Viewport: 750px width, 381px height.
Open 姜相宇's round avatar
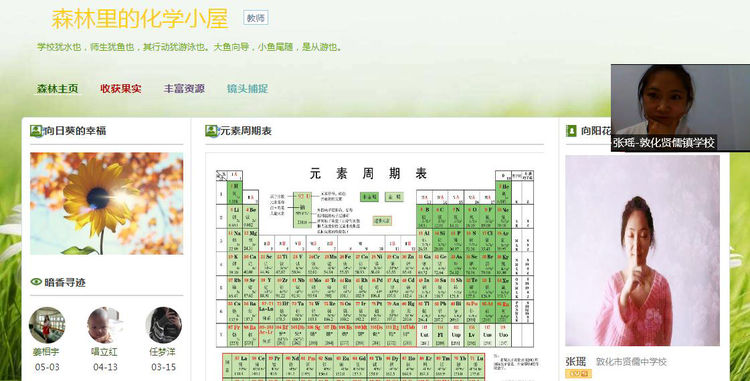(46, 325)
